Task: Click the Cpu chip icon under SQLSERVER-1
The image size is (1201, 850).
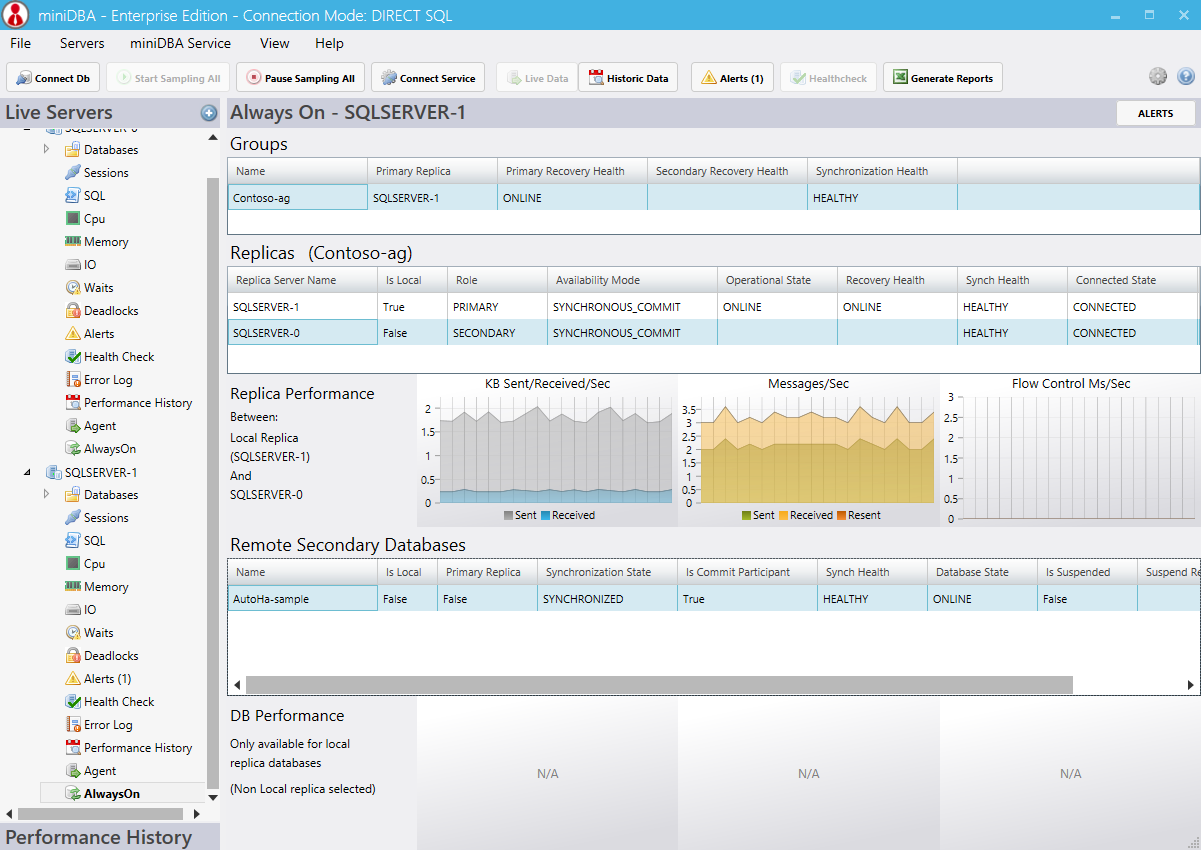Action: (x=73, y=564)
